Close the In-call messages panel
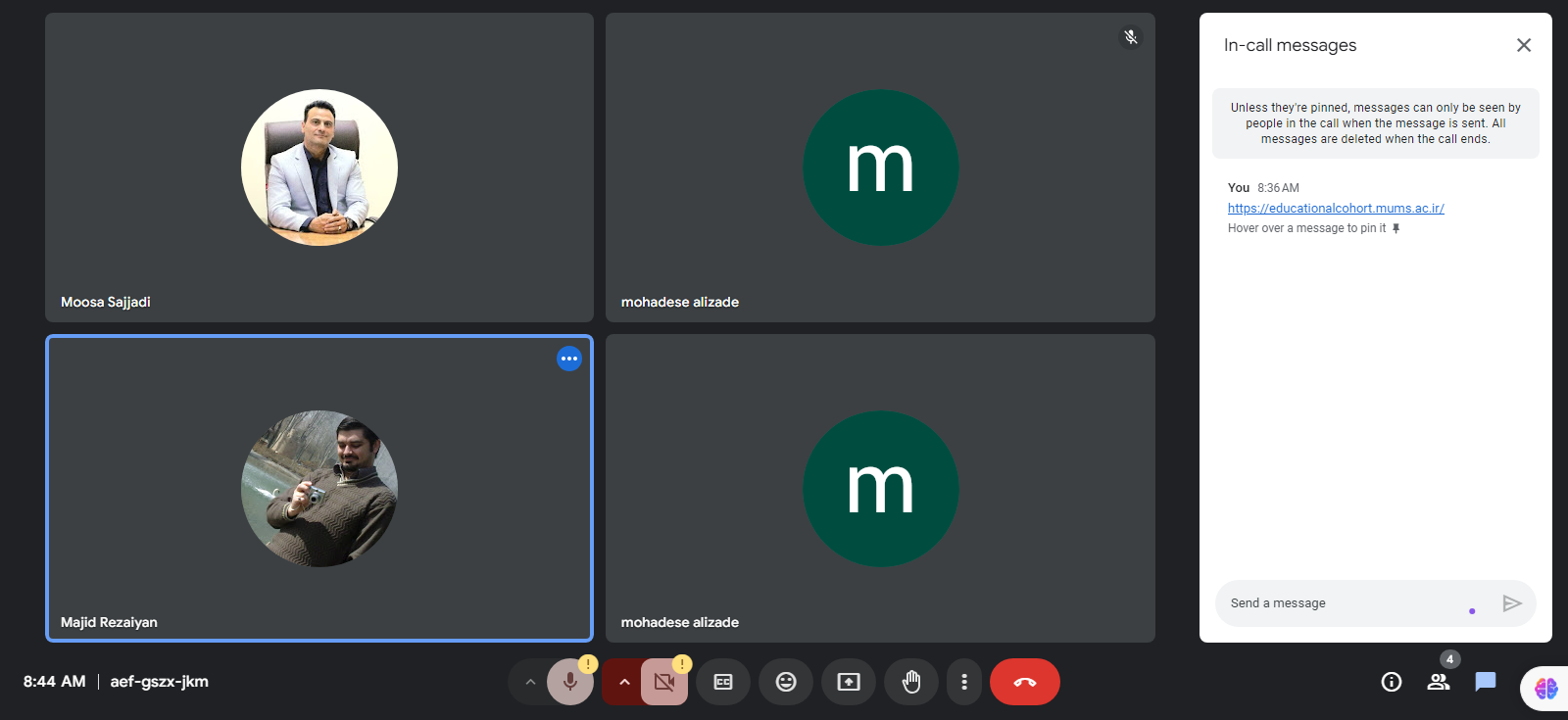Image resolution: width=1568 pixels, height=720 pixels. click(x=1524, y=45)
